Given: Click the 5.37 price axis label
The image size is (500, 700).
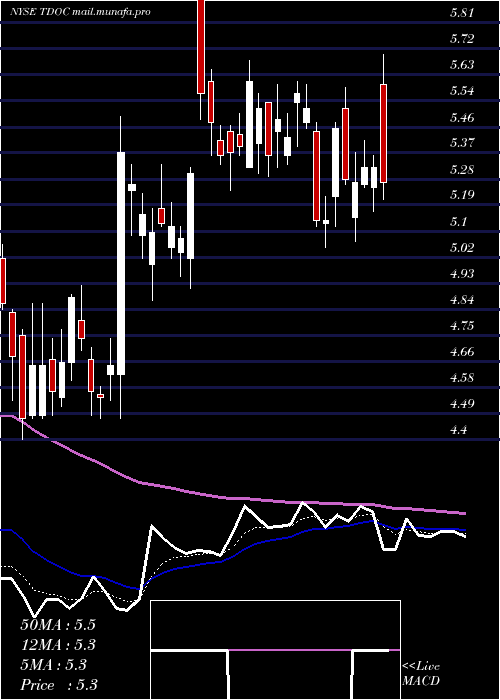Looking at the screenshot, I should point(462,143).
